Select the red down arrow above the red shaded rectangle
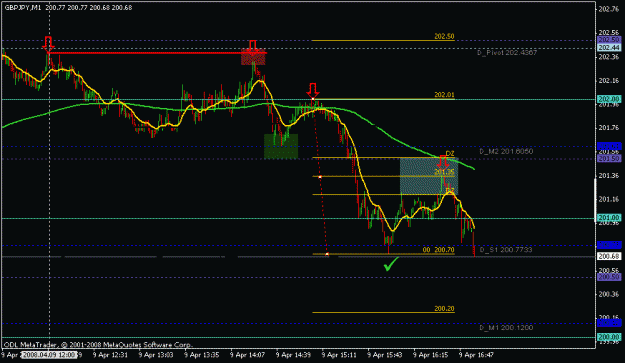 click(252, 47)
